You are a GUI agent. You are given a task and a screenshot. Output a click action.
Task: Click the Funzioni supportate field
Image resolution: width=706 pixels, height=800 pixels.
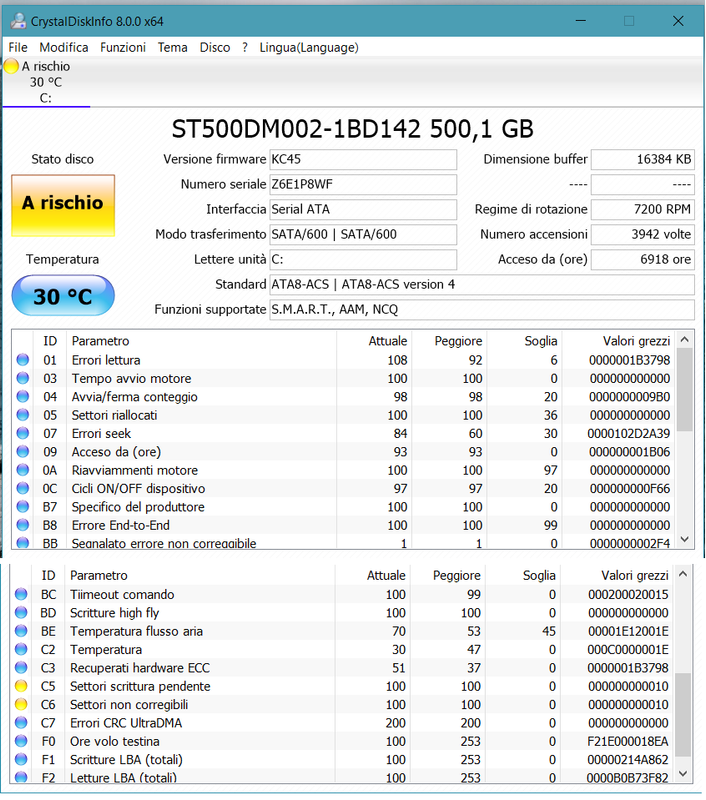482,309
